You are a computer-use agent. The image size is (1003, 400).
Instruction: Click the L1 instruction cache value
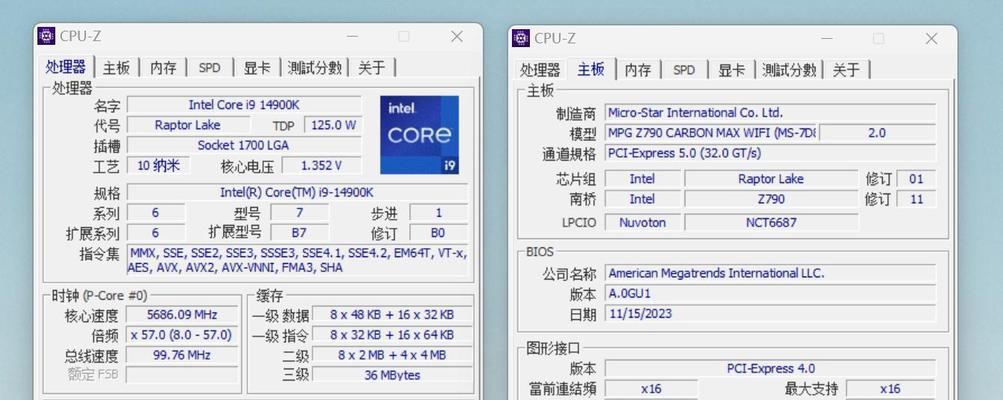click(x=391, y=335)
